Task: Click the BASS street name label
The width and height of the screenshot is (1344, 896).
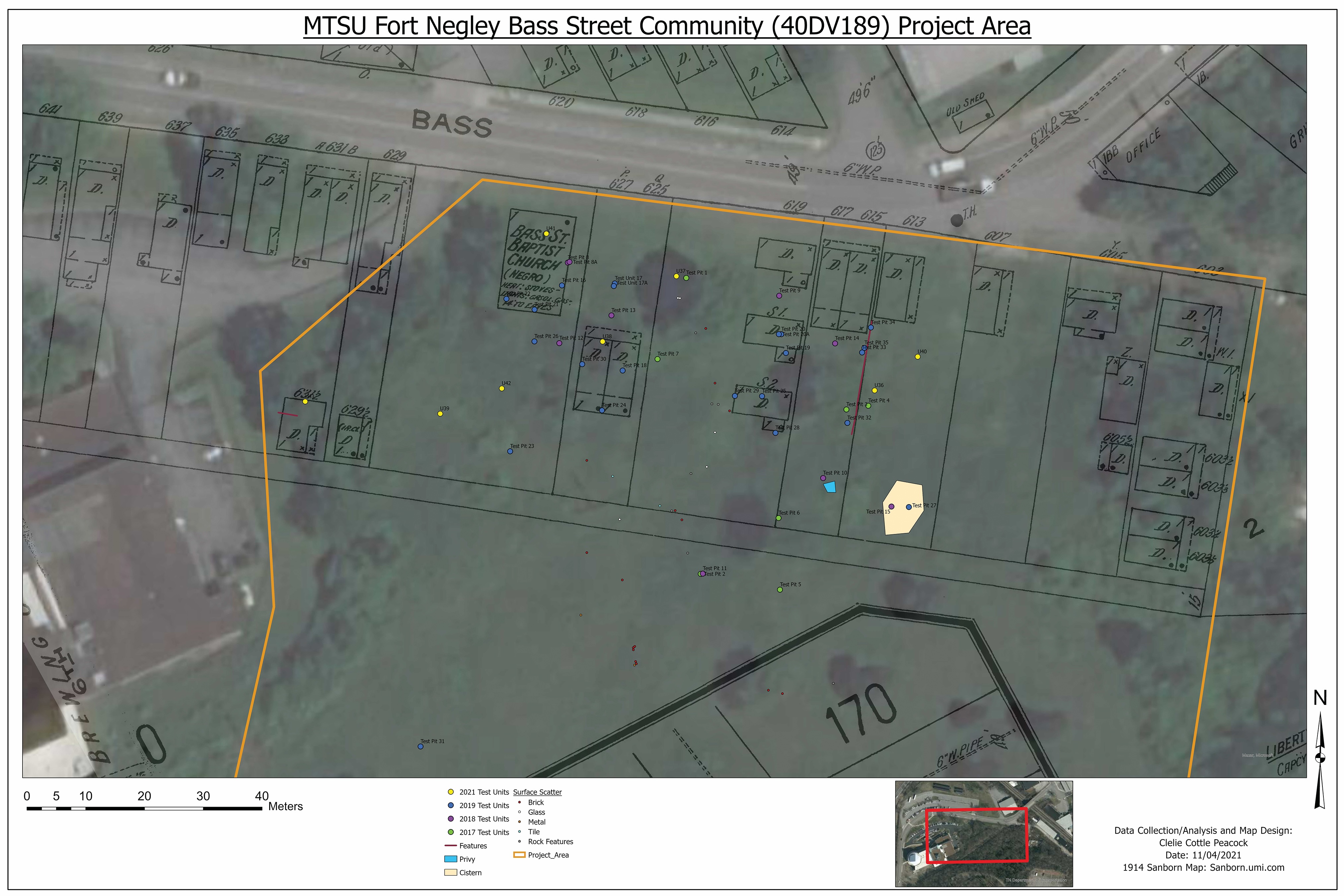Action: click(451, 124)
